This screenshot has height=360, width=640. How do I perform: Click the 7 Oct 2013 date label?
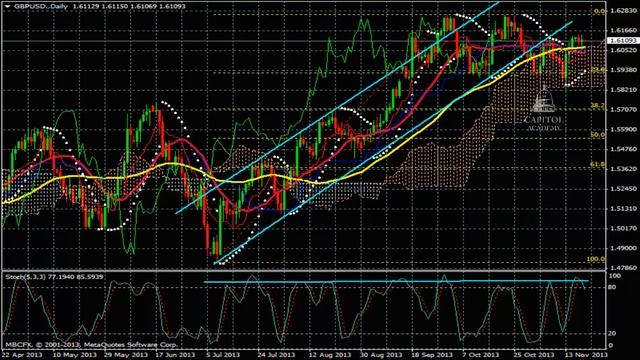pyautogui.click(x=480, y=355)
